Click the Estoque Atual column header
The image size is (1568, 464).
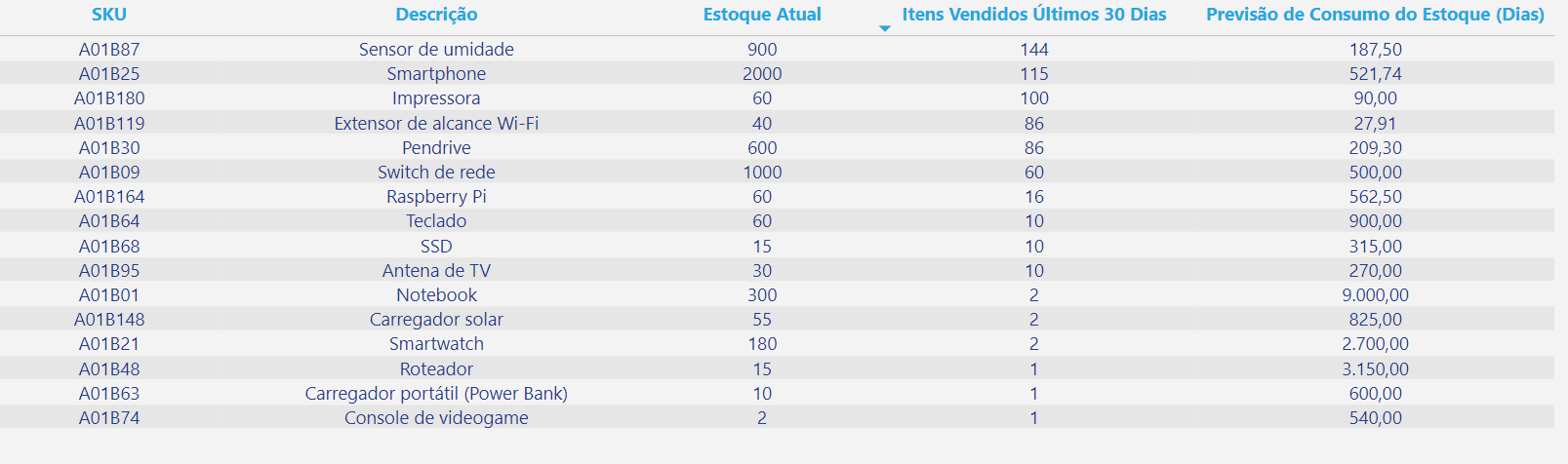pyautogui.click(x=762, y=15)
